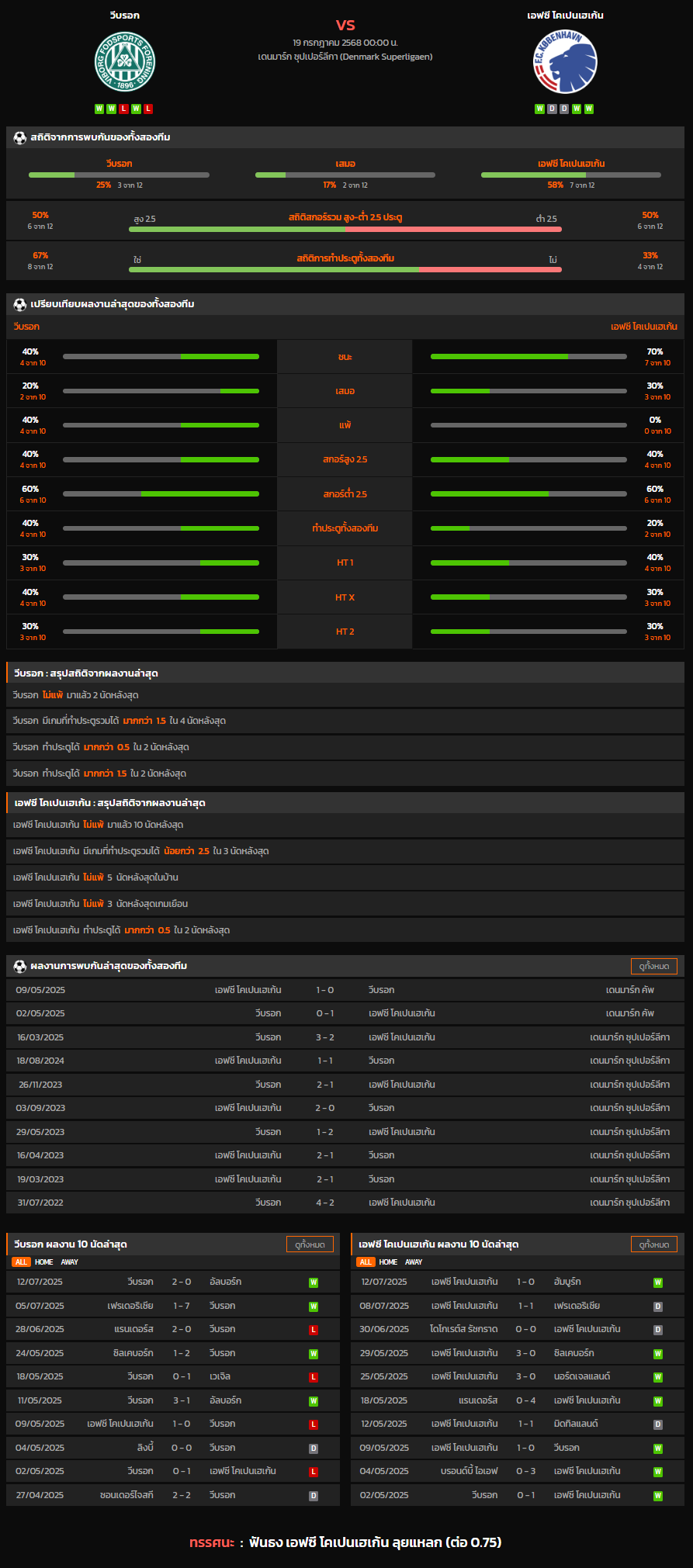Click the Viborg club logo

[125, 61]
